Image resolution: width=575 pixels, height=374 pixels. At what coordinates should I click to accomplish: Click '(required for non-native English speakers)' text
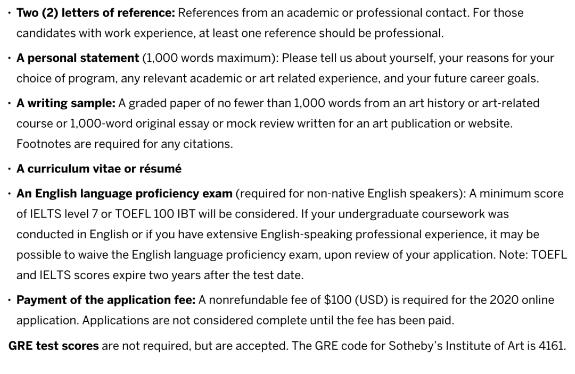pos(350,193)
